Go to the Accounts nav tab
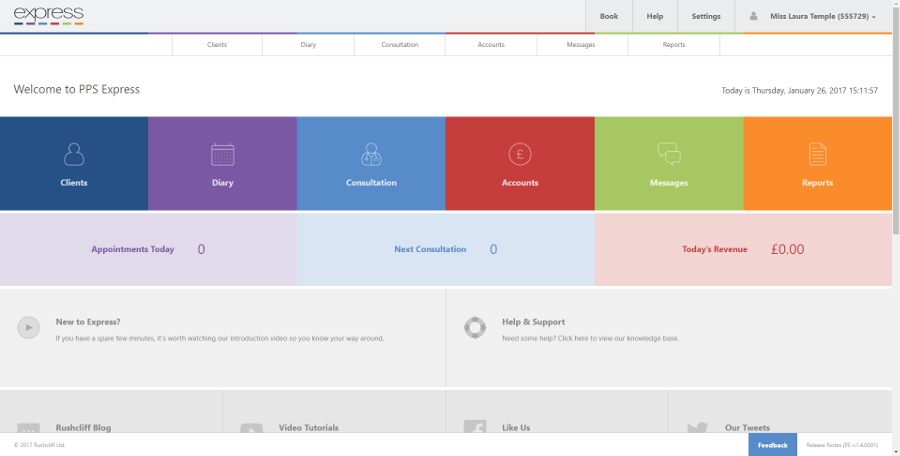This screenshot has width=900, height=456. tap(491, 45)
